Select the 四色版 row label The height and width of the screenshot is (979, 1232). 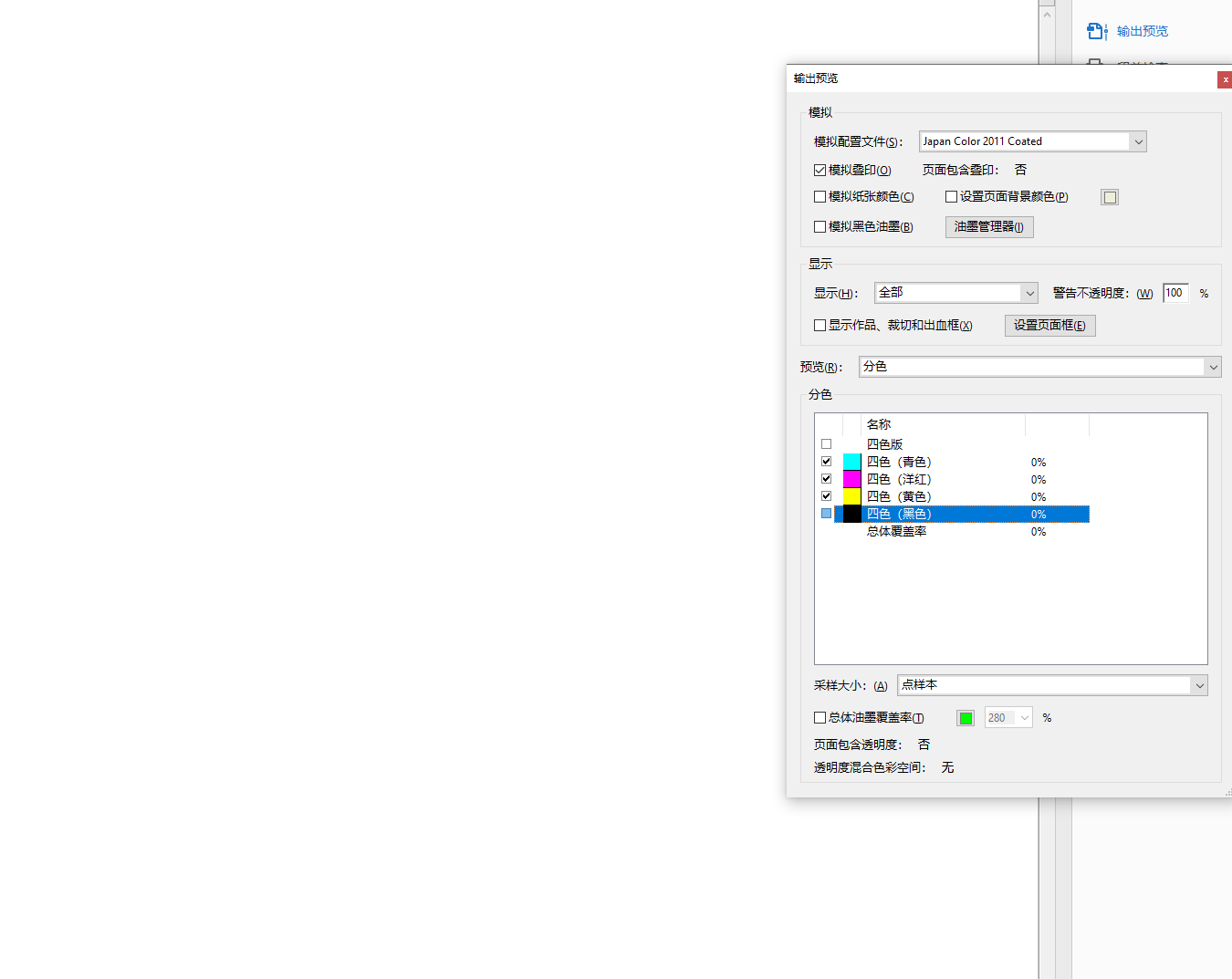(x=884, y=444)
